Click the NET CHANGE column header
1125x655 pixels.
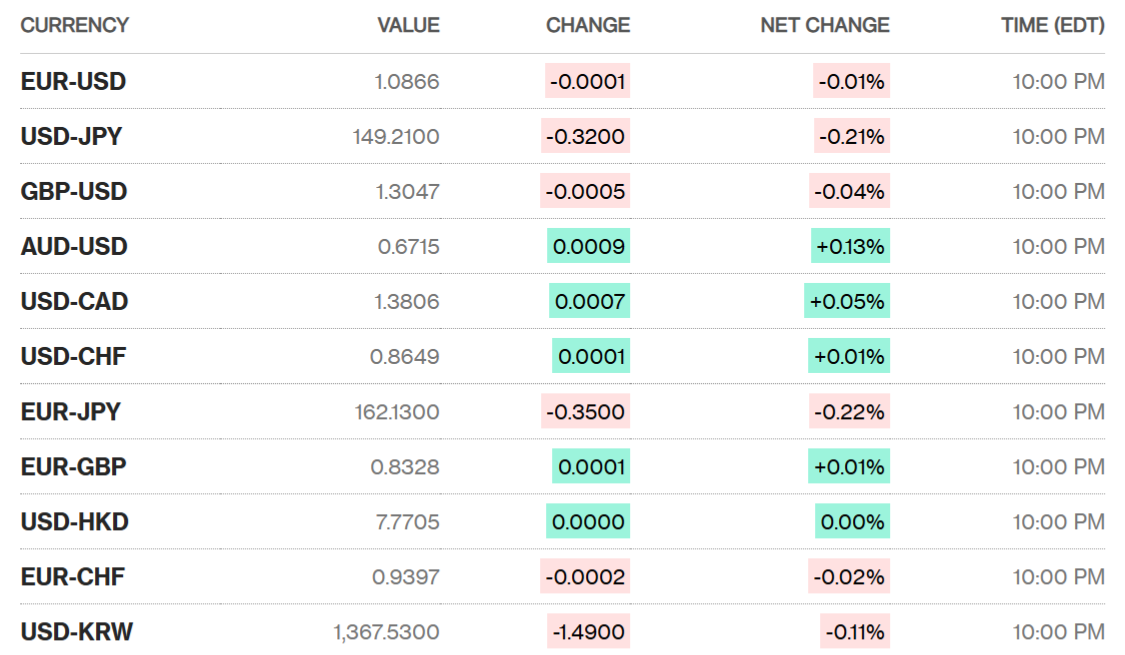point(825,26)
